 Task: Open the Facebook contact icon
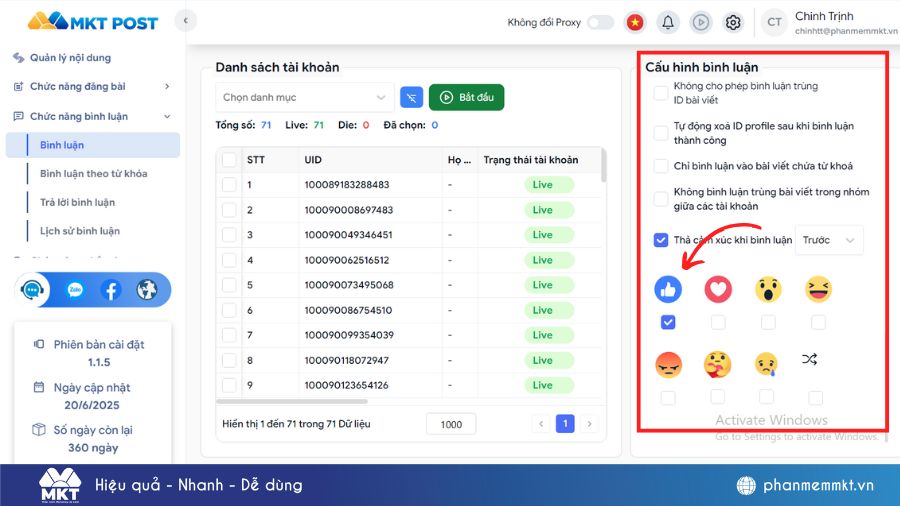tap(111, 290)
